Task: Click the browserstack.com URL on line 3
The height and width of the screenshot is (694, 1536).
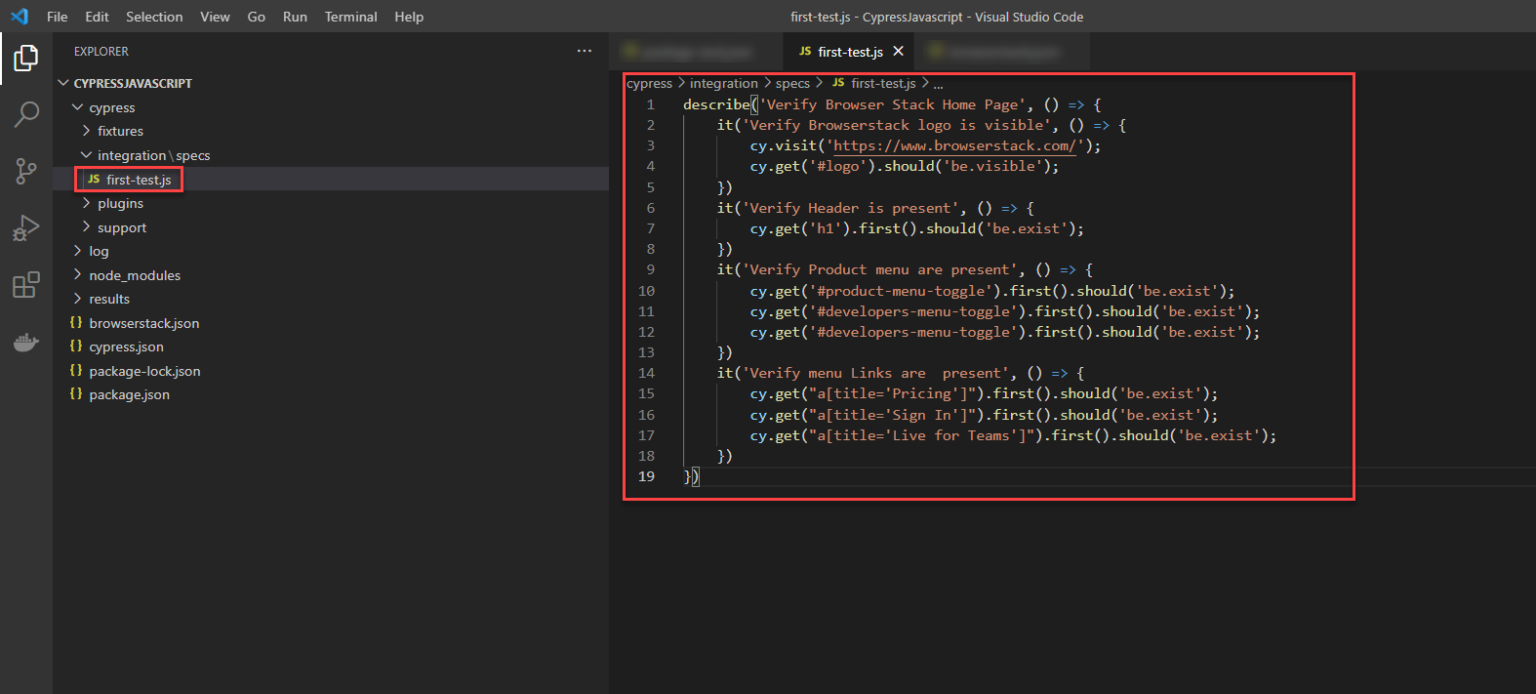Action: pyautogui.click(x=955, y=145)
